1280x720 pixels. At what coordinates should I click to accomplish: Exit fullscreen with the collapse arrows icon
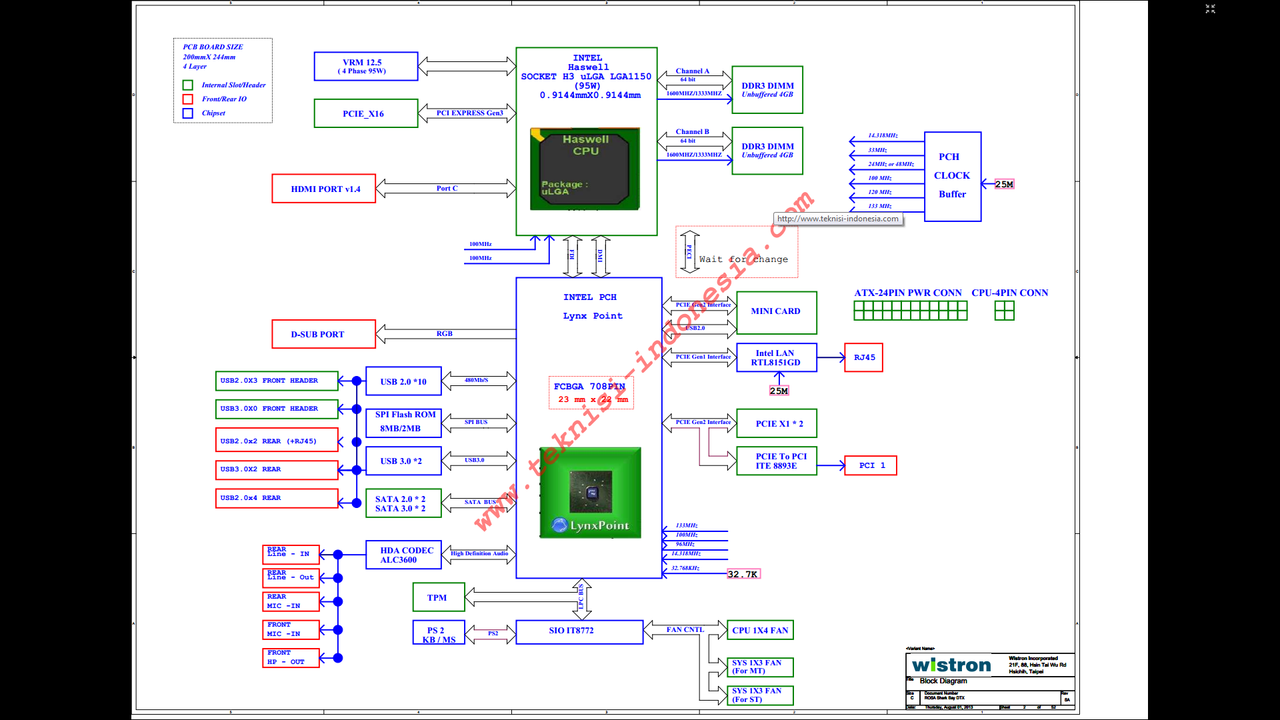pyautogui.click(x=1210, y=9)
